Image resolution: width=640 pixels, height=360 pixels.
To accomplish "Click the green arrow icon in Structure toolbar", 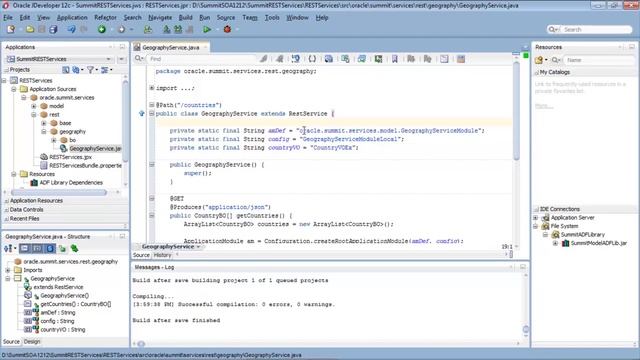I will (62, 248).
